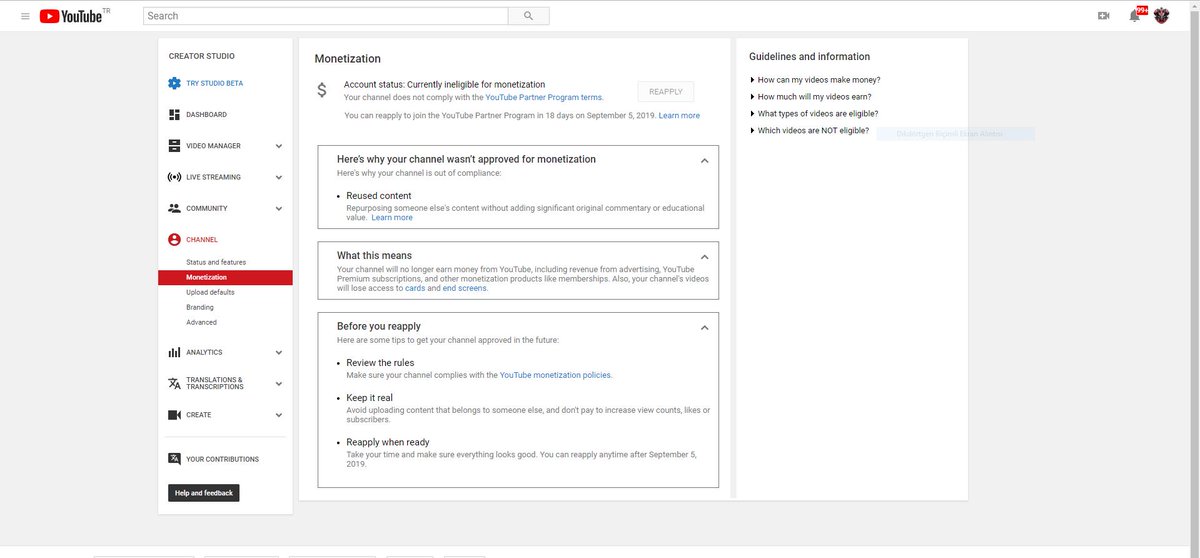1200x558 pixels.
Task: Open the notifications bell
Action: coord(1134,16)
